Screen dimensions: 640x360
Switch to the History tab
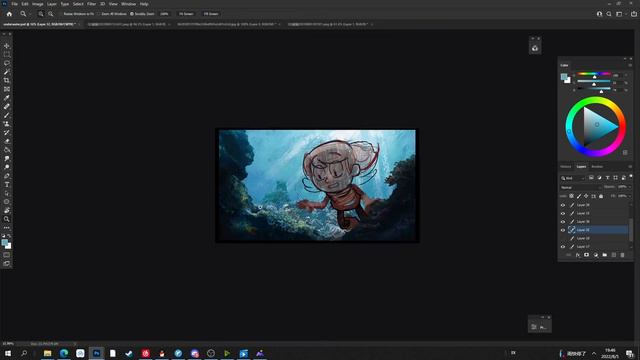[x=566, y=167]
